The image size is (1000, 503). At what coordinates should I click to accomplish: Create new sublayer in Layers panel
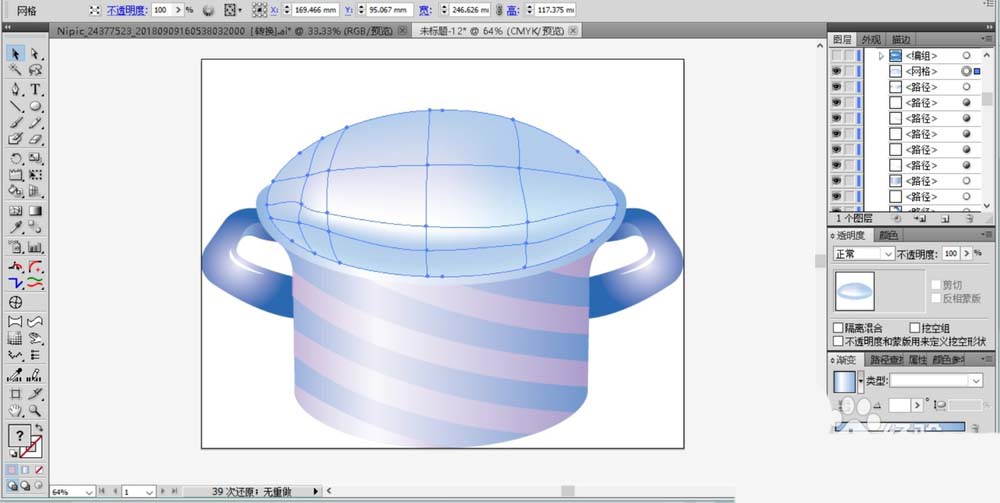(x=920, y=219)
